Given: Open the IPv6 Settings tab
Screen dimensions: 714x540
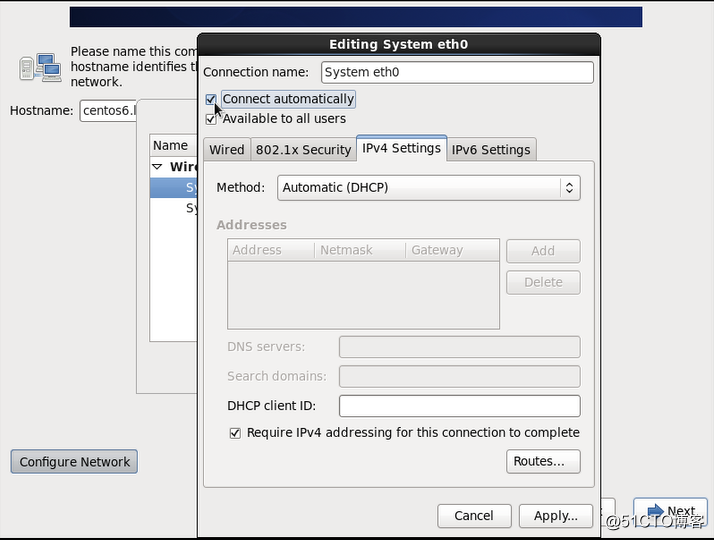Looking at the screenshot, I should tap(491, 150).
